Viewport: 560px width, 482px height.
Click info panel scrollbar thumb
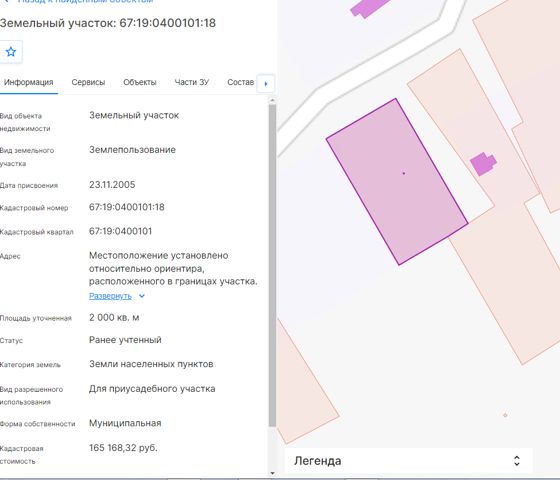[272, 265]
